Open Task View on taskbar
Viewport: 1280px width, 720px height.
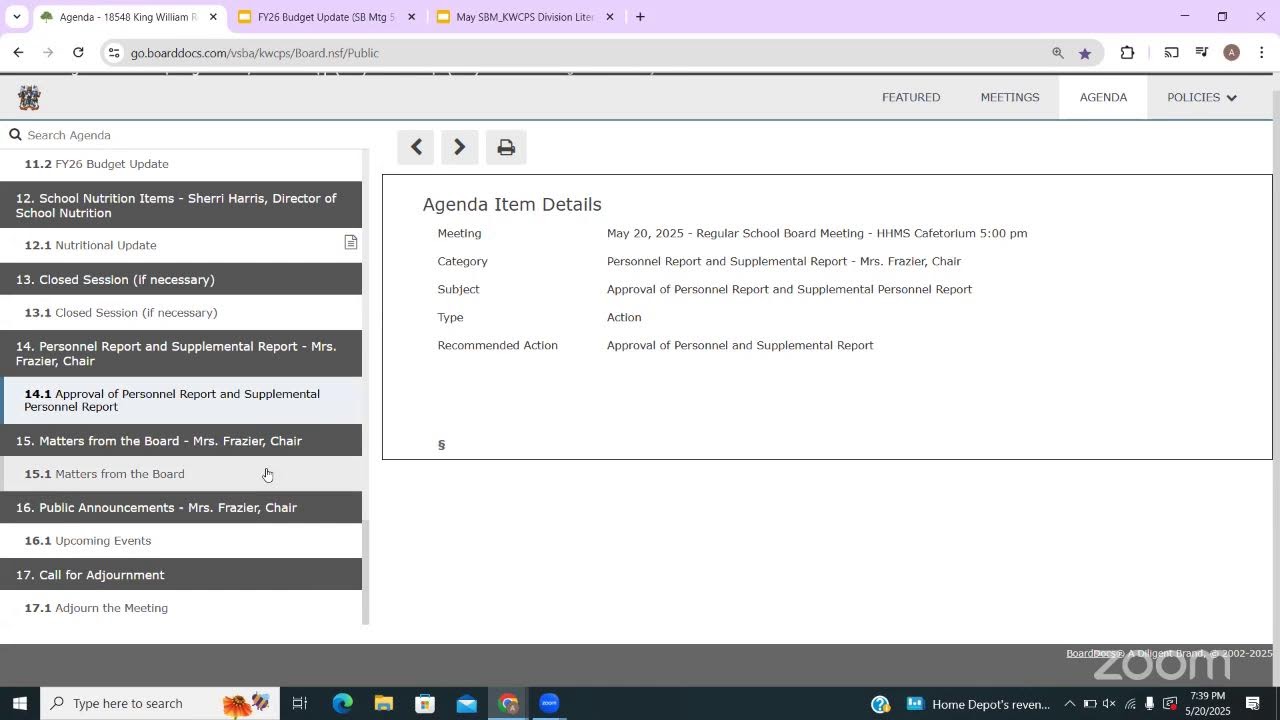[299, 703]
